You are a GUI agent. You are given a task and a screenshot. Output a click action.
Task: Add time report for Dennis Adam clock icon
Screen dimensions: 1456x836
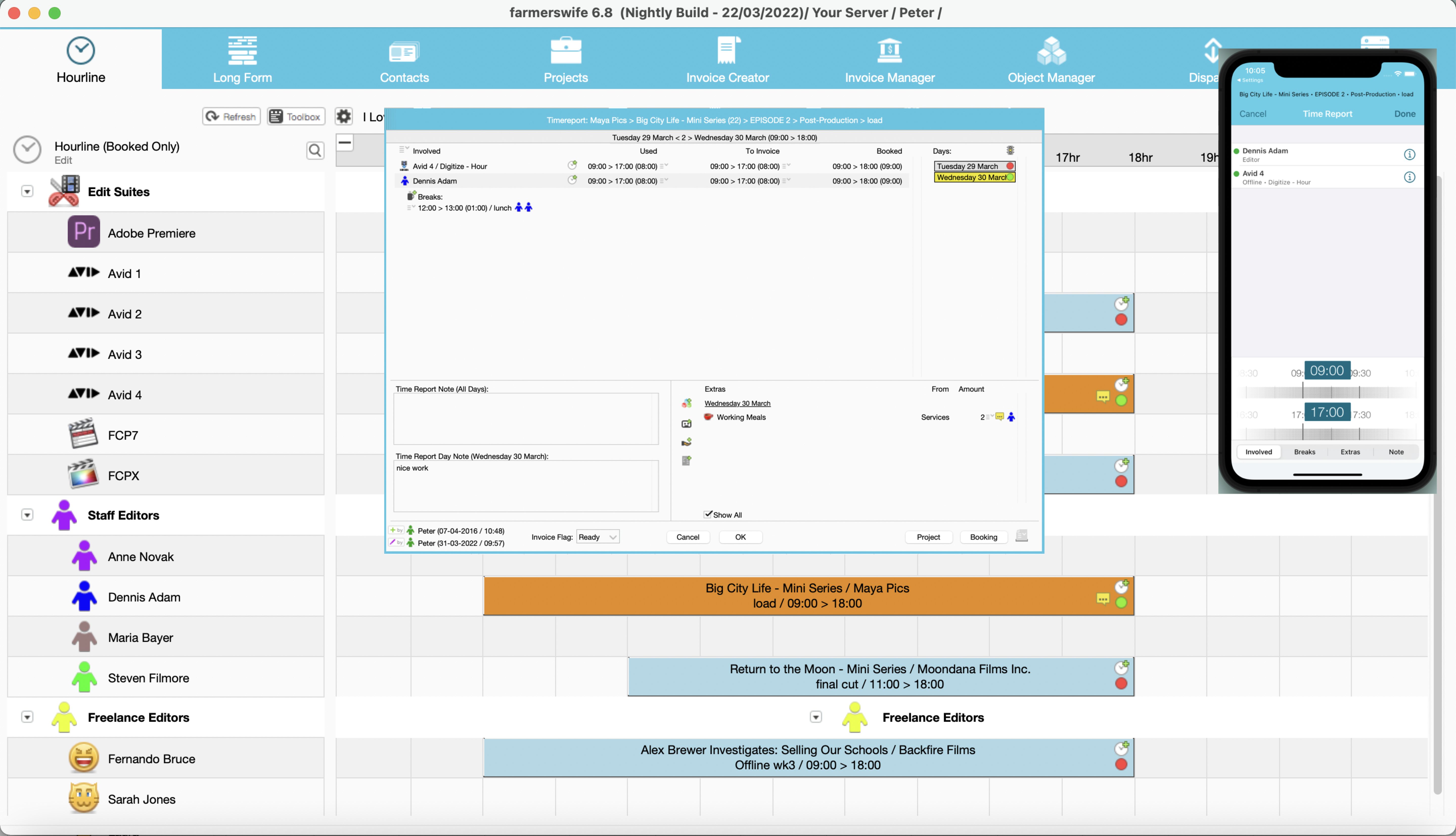tap(572, 180)
